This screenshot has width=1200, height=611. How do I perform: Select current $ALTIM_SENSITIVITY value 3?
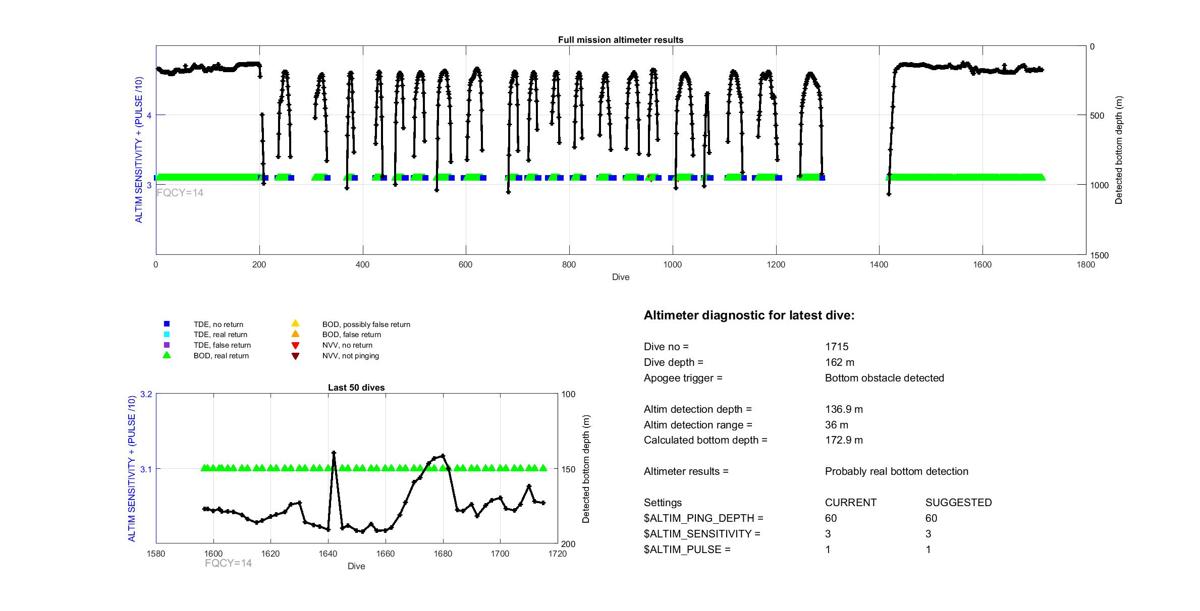click(828, 534)
